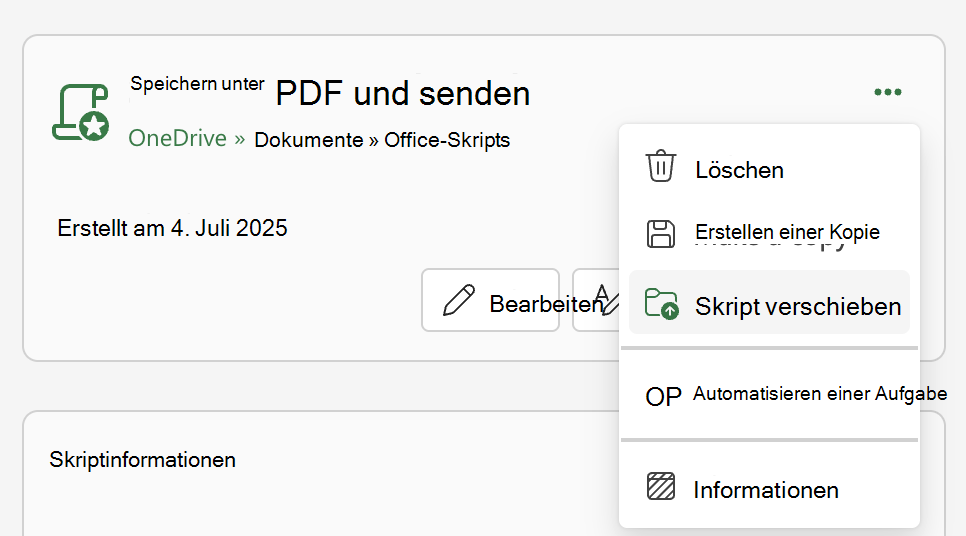Click the Speichern unter label

pyautogui.click(x=197, y=84)
